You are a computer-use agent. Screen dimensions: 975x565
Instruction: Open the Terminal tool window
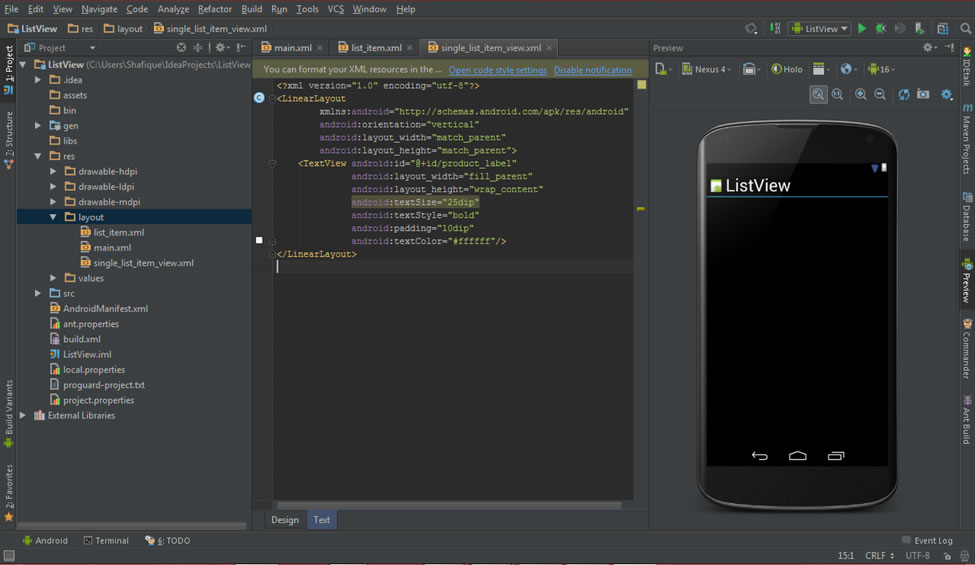[106, 541]
